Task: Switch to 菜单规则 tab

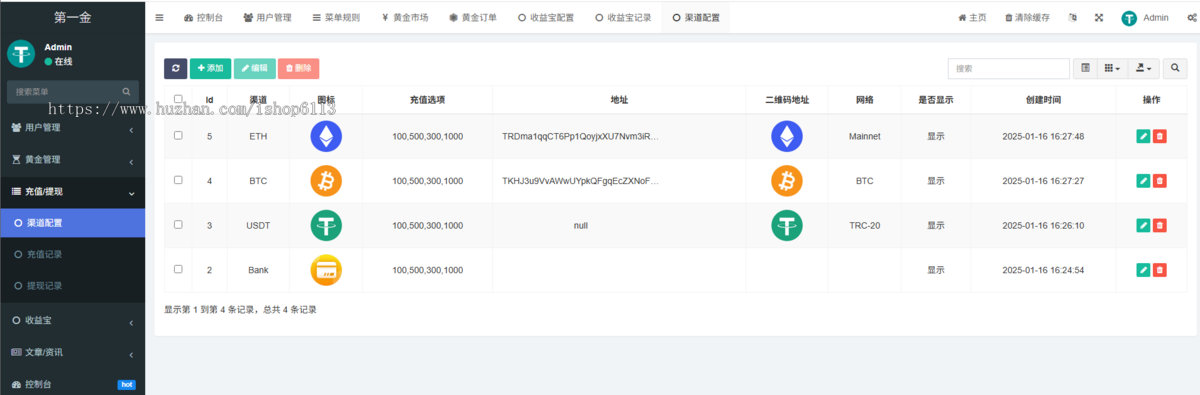Action: (x=335, y=18)
